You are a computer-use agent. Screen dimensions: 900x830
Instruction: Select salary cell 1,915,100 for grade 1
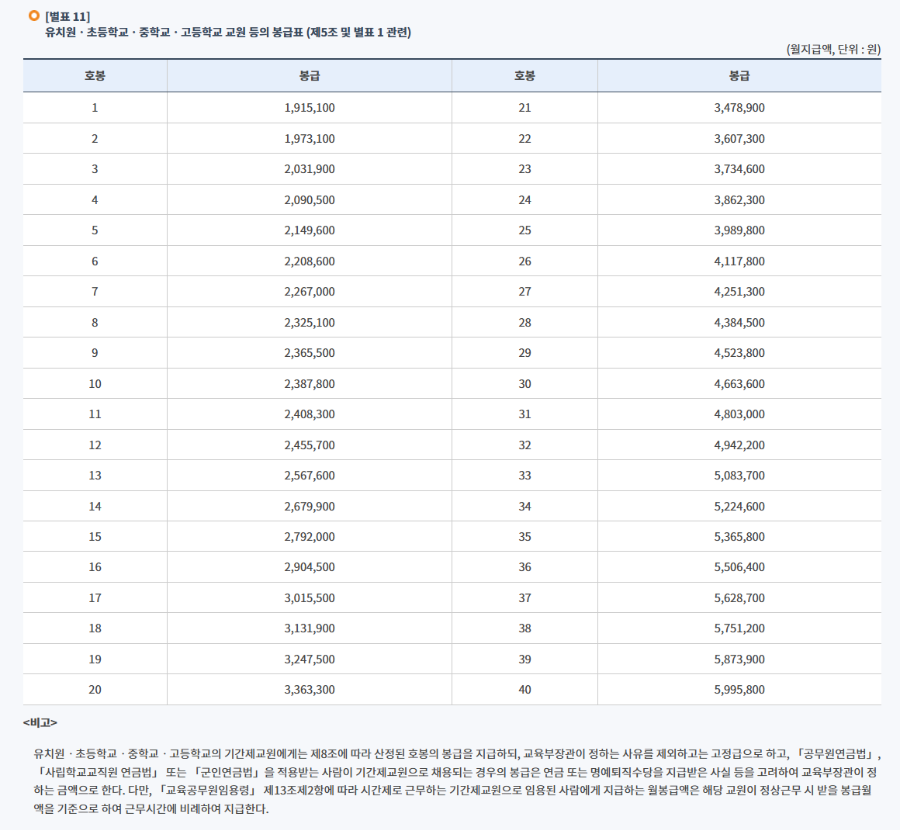point(308,107)
